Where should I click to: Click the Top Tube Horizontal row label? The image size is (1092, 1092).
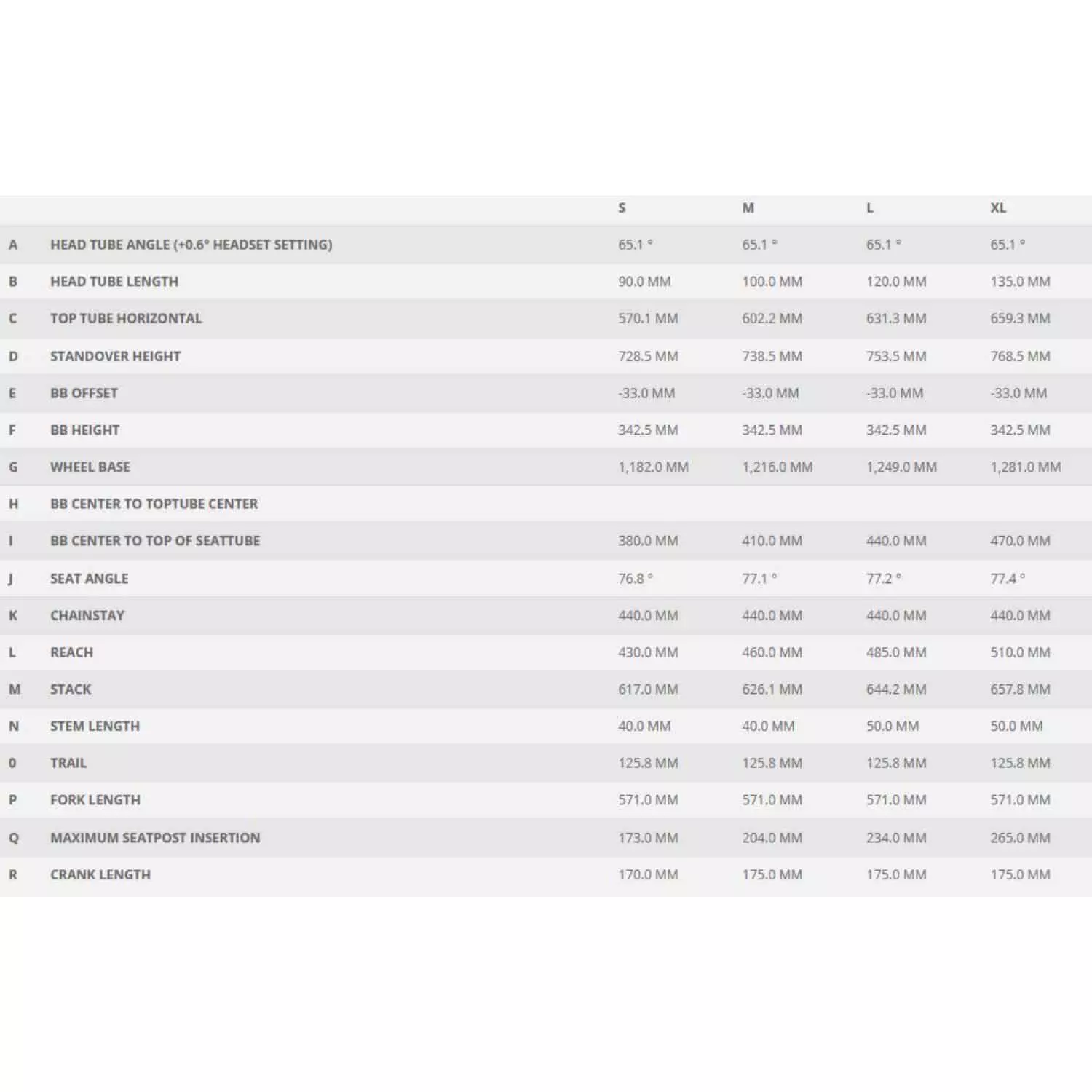[x=126, y=318]
